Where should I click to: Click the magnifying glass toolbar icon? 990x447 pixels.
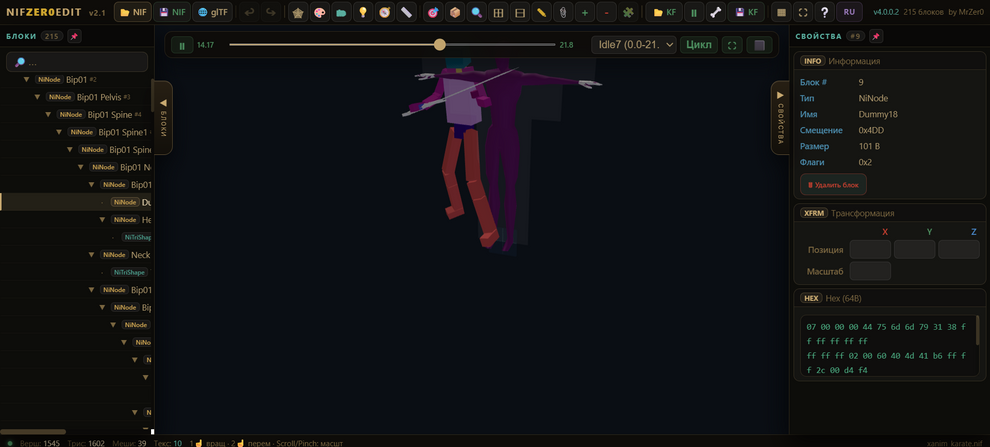476,12
